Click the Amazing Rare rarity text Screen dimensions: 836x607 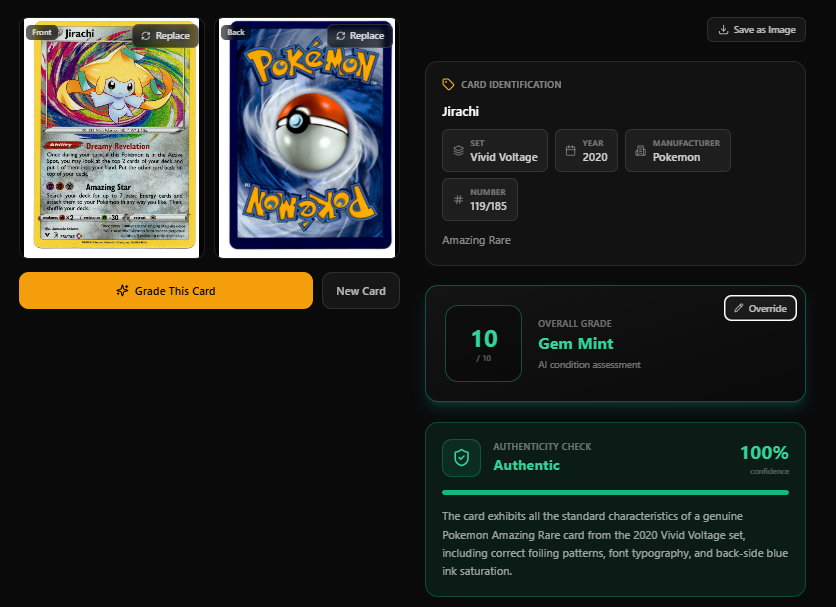click(x=477, y=240)
